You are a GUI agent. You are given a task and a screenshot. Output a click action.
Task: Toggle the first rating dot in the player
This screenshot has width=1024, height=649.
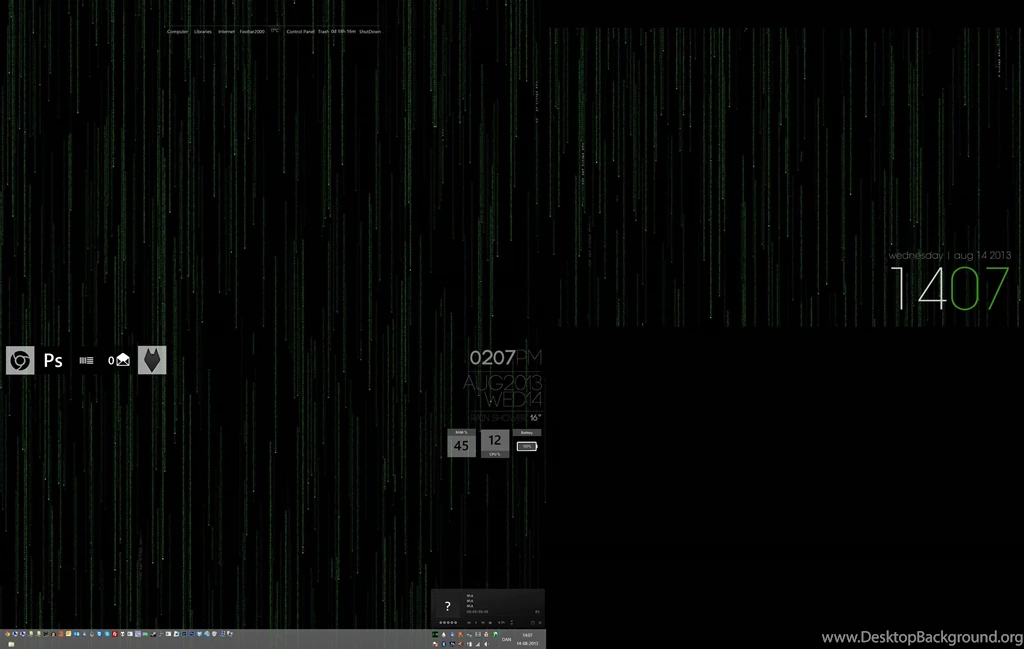pyautogui.click(x=441, y=622)
